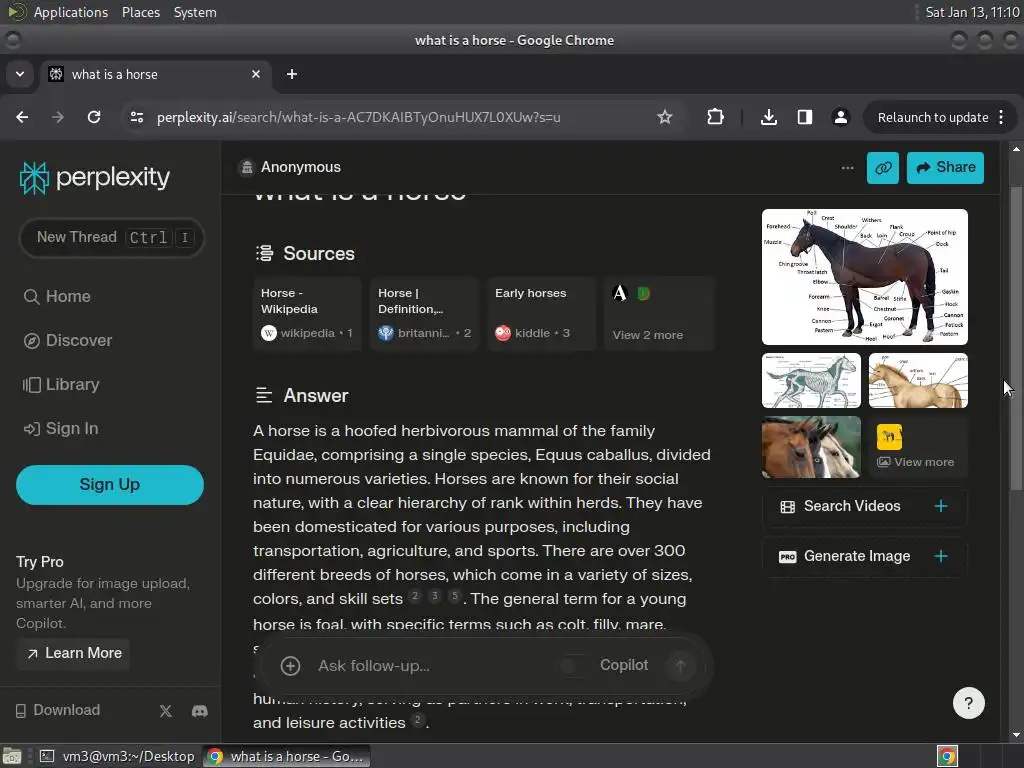Close the 'what is a horse' tab
This screenshot has width=1024, height=768.
pos(256,74)
